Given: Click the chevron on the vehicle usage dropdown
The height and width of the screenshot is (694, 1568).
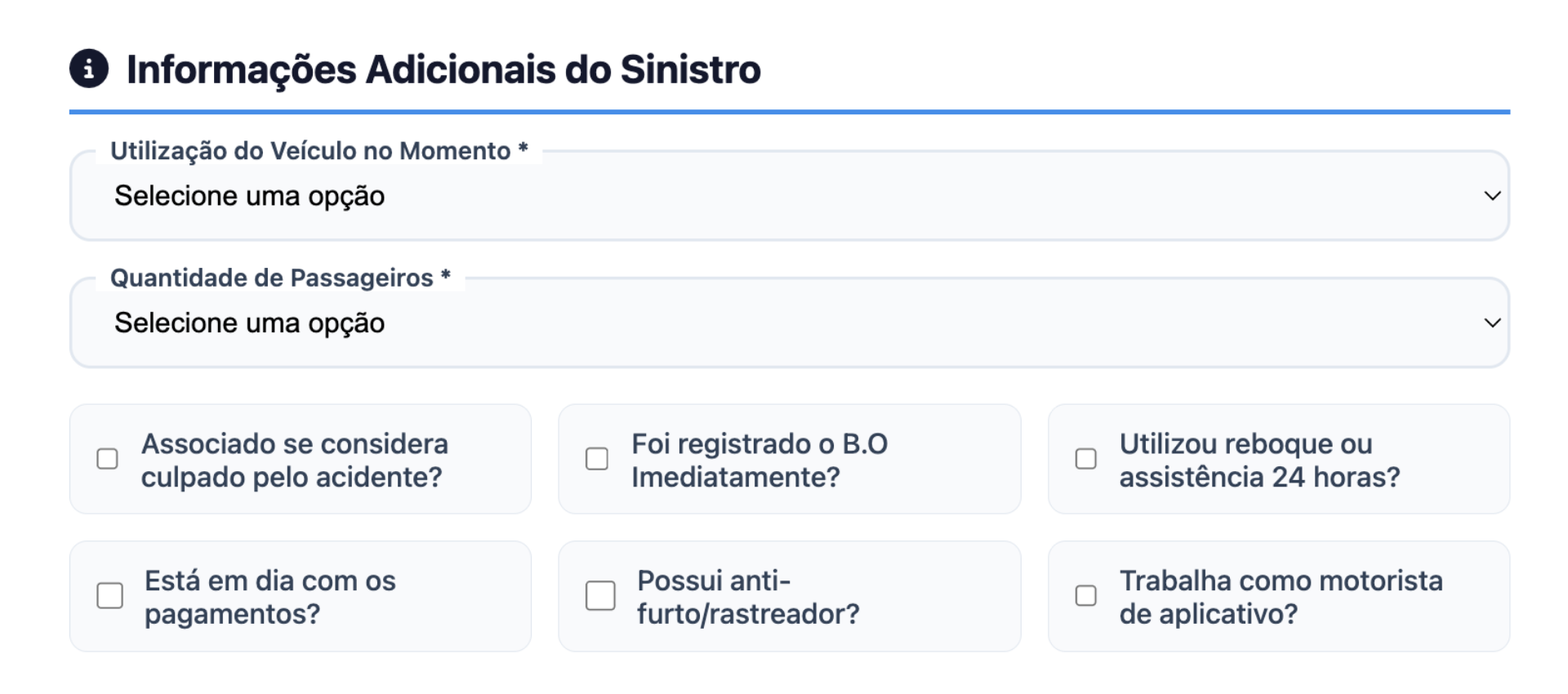Looking at the screenshot, I should coord(1492,195).
